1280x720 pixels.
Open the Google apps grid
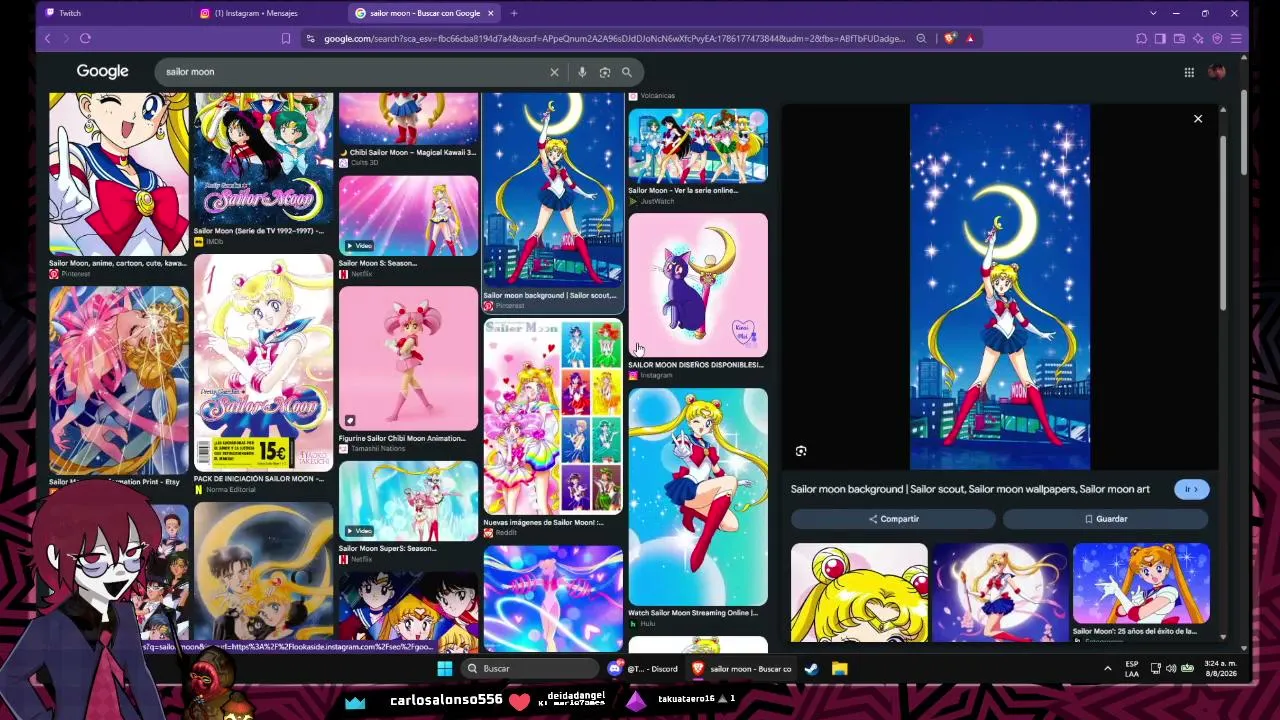pyautogui.click(x=1189, y=72)
